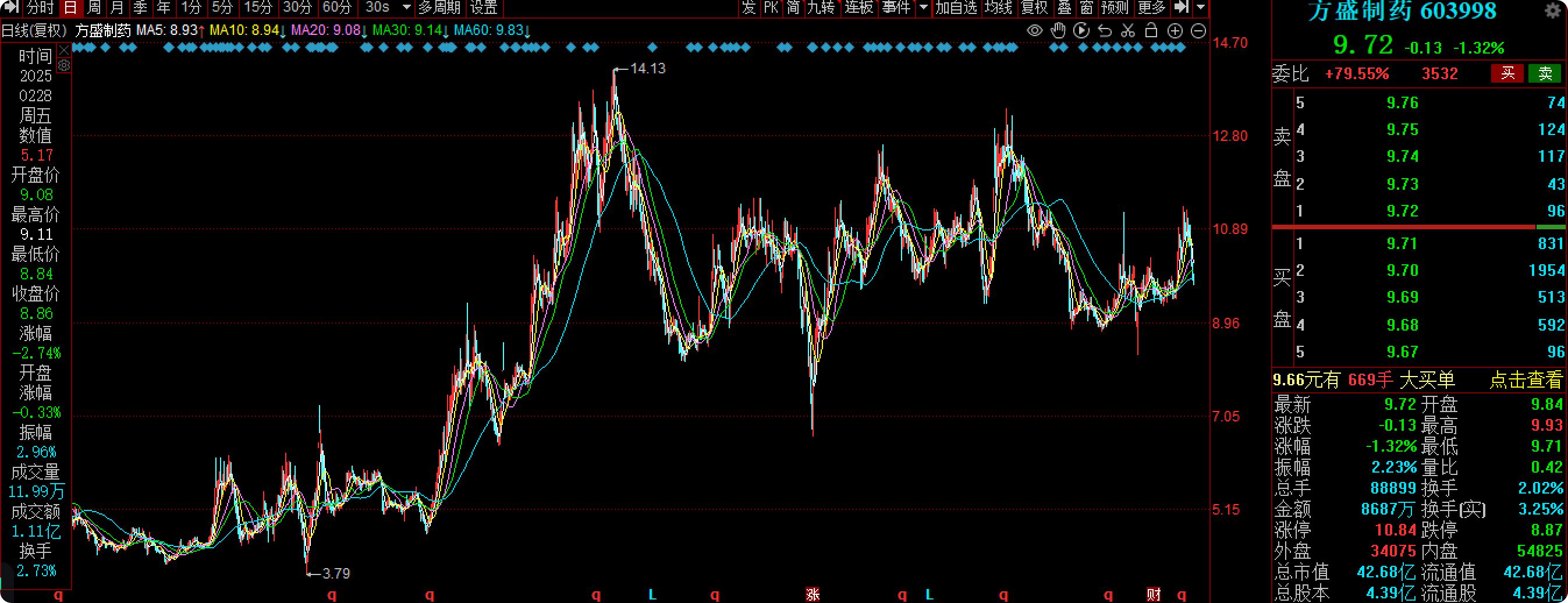1568x603 pixels.
Task: Zoom in with the plus circle icon
Action: coord(1175,31)
